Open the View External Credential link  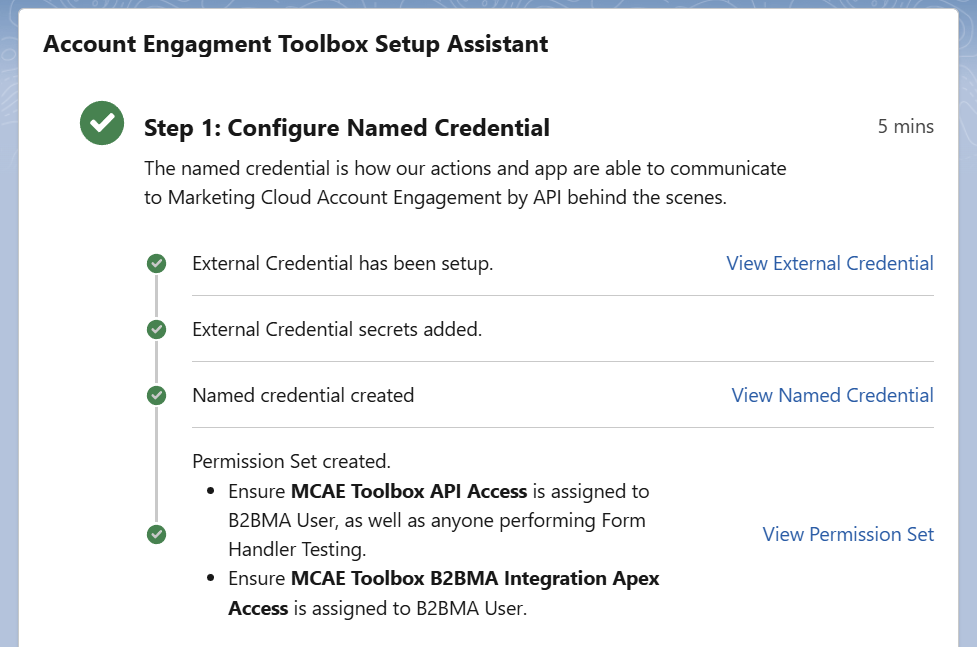pos(830,264)
